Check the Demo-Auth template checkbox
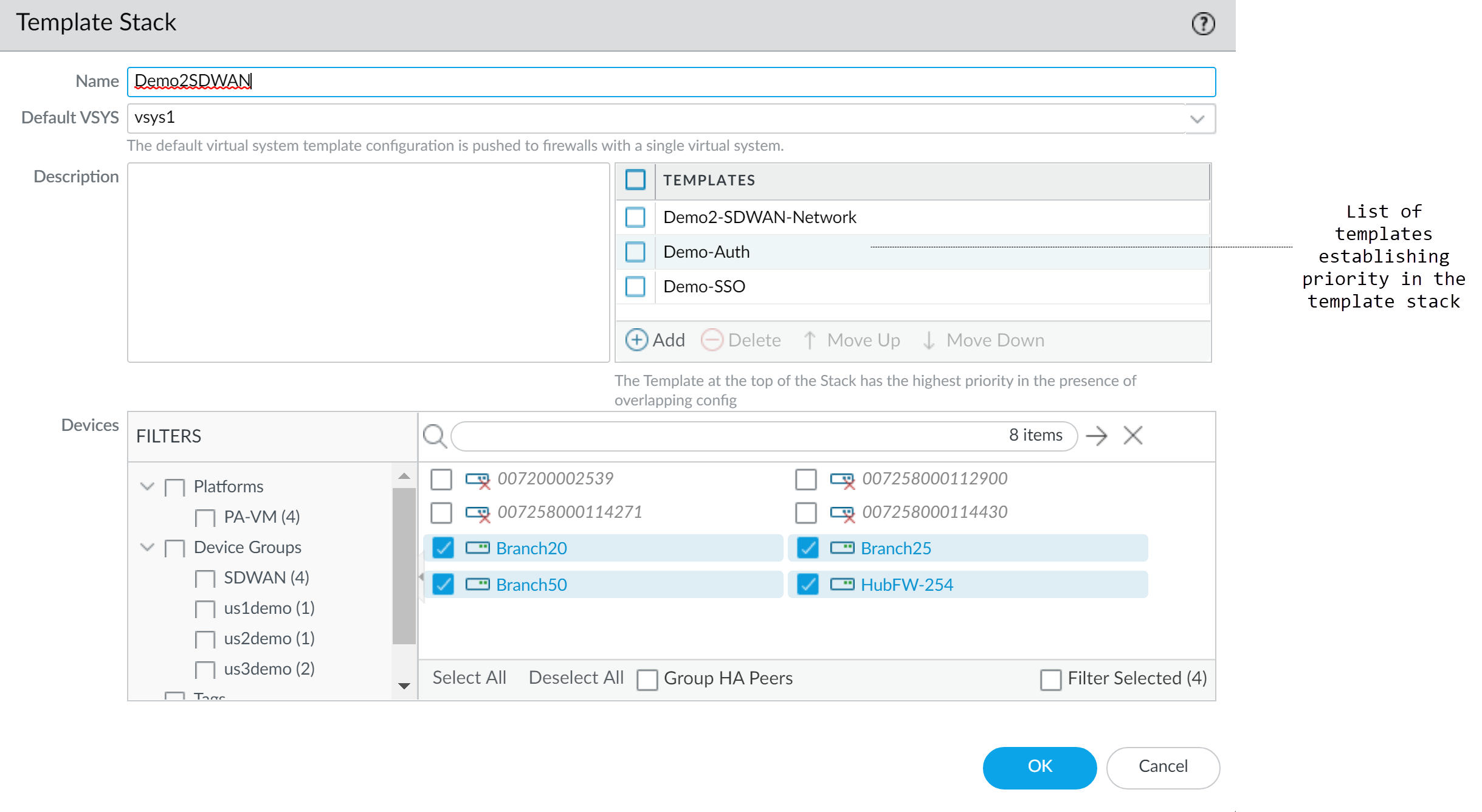Screen dimensions: 1482x812 (x=635, y=252)
